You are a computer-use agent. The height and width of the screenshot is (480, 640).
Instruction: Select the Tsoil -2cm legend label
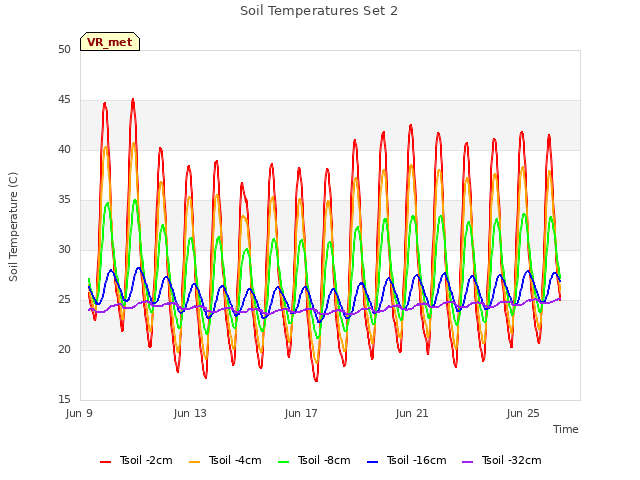[x=146, y=460]
